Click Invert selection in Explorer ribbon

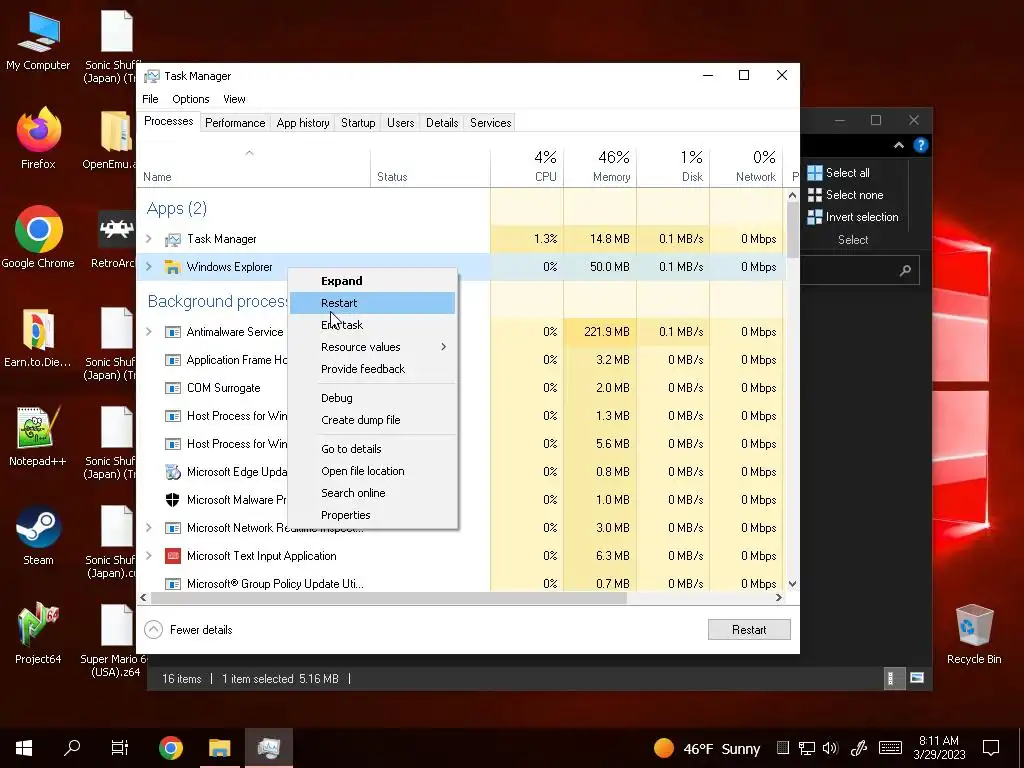click(853, 217)
